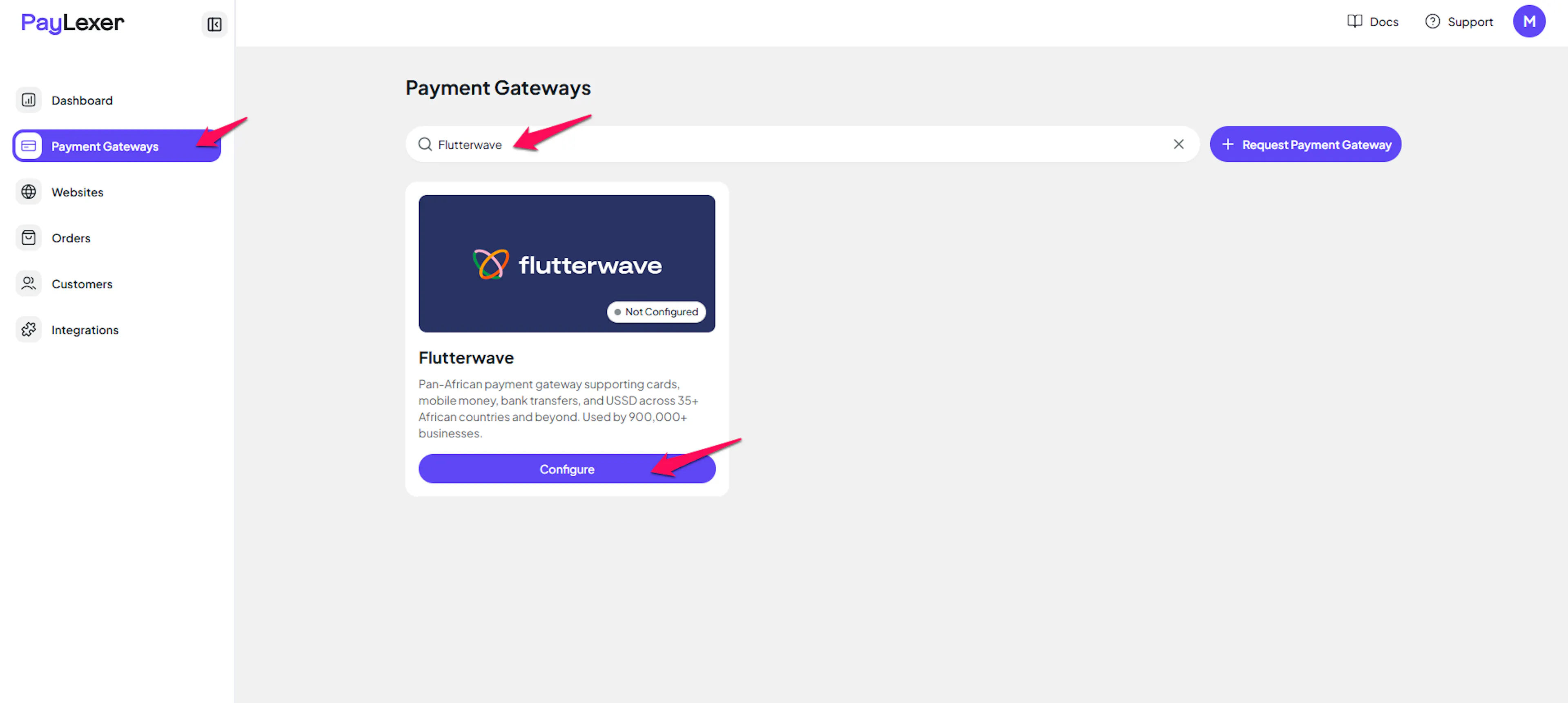Click the Flutterwave logo banner thumbnail
Image resolution: width=1568 pixels, height=703 pixels.
566,263
